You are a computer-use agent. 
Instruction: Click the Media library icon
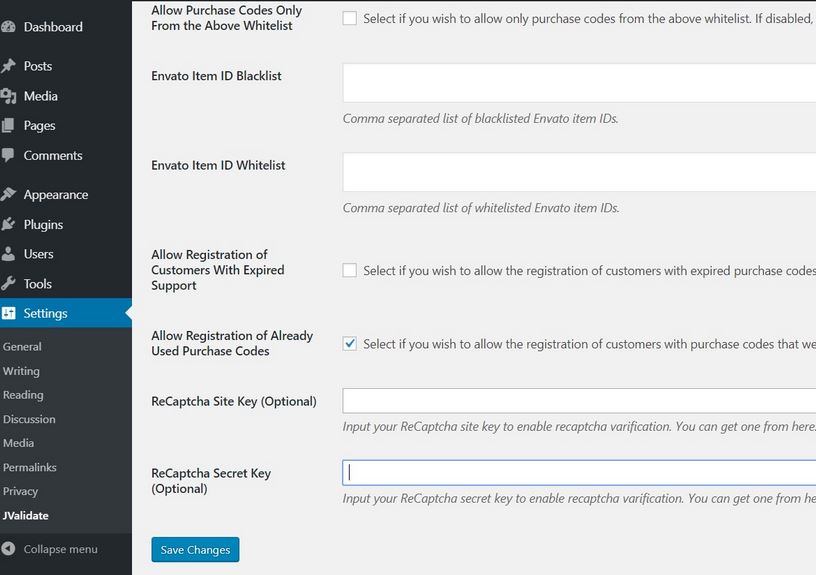8,96
